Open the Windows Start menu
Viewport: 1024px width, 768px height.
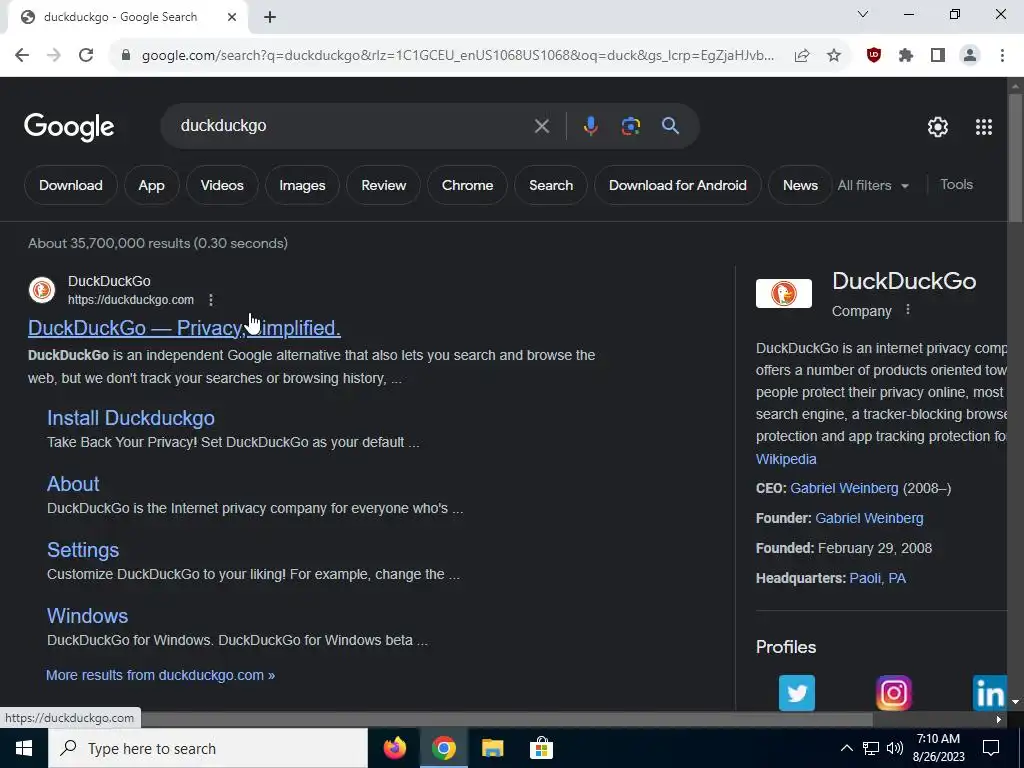coord(24,748)
